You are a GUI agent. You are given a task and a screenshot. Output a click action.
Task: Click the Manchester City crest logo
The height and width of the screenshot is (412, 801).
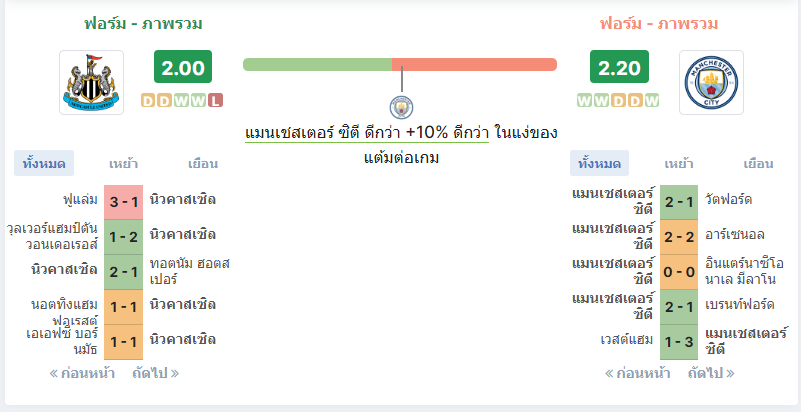pyautogui.click(x=711, y=82)
